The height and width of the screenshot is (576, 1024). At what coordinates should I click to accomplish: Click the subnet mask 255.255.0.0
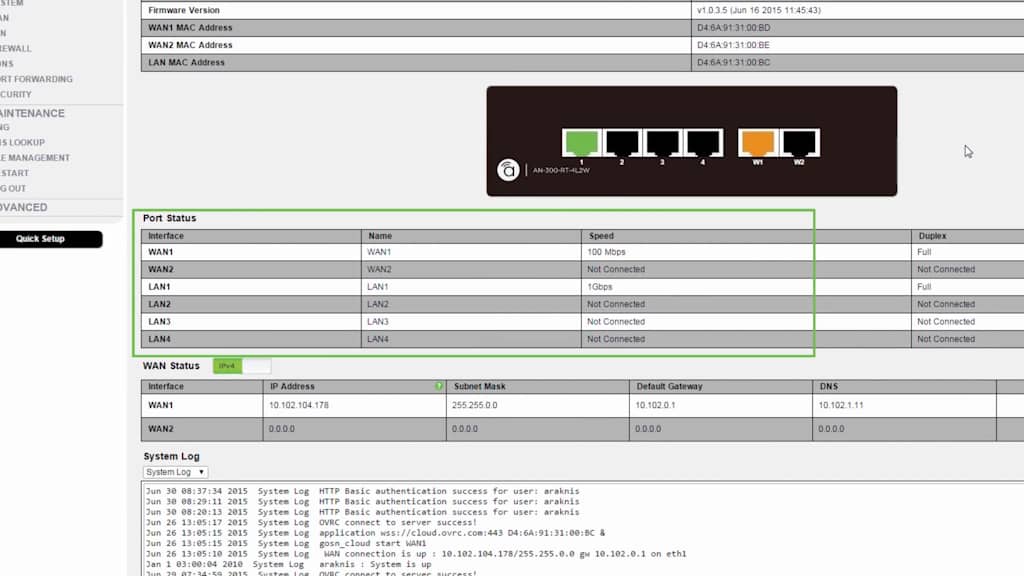[474, 405]
